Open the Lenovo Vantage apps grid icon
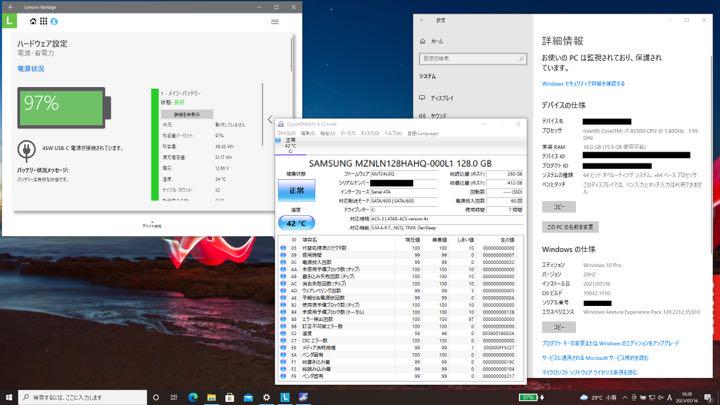This screenshot has width=720, height=405. point(43,21)
